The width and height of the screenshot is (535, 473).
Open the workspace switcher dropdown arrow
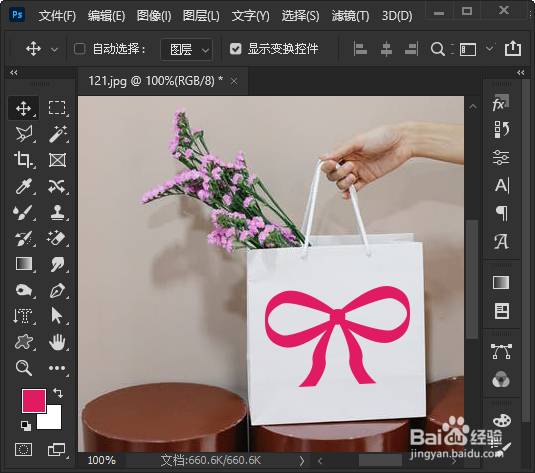[x=489, y=48]
